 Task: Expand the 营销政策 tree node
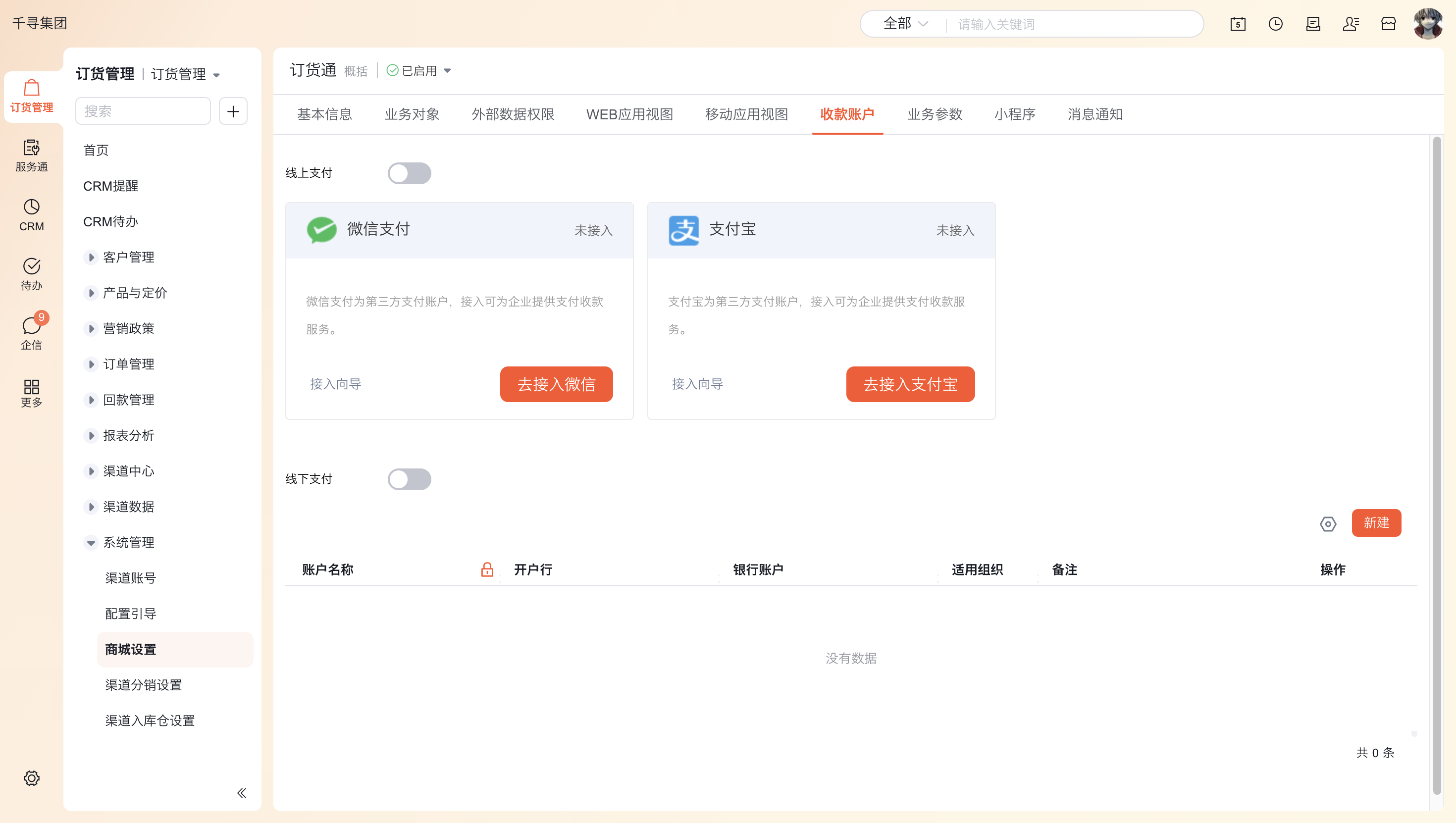(91, 328)
